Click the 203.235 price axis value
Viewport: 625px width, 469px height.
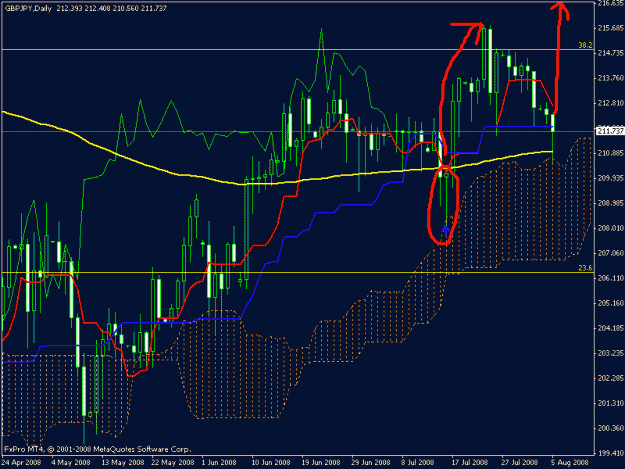[x=611, y=353]
